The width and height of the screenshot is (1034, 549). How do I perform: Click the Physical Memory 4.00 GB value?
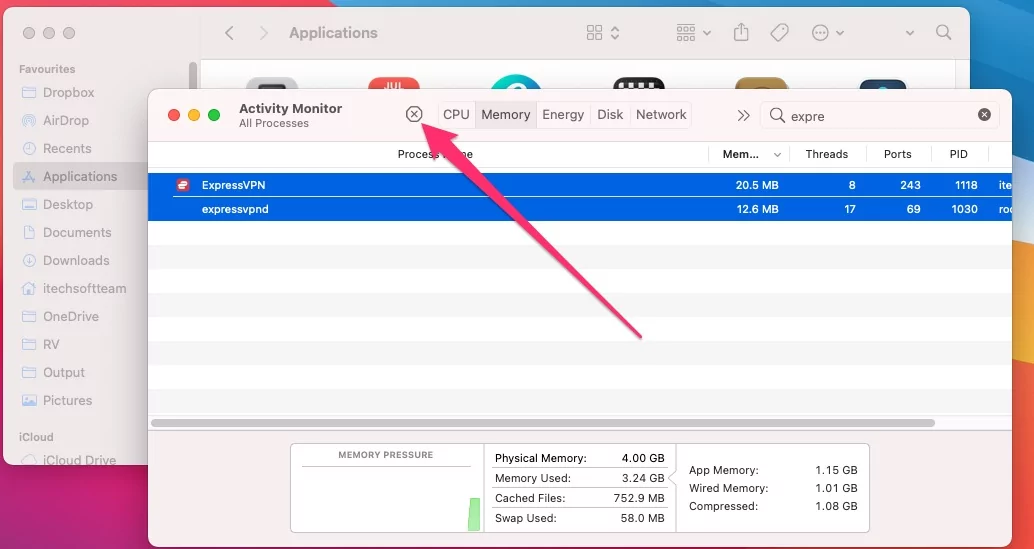(x=643, y=458)
